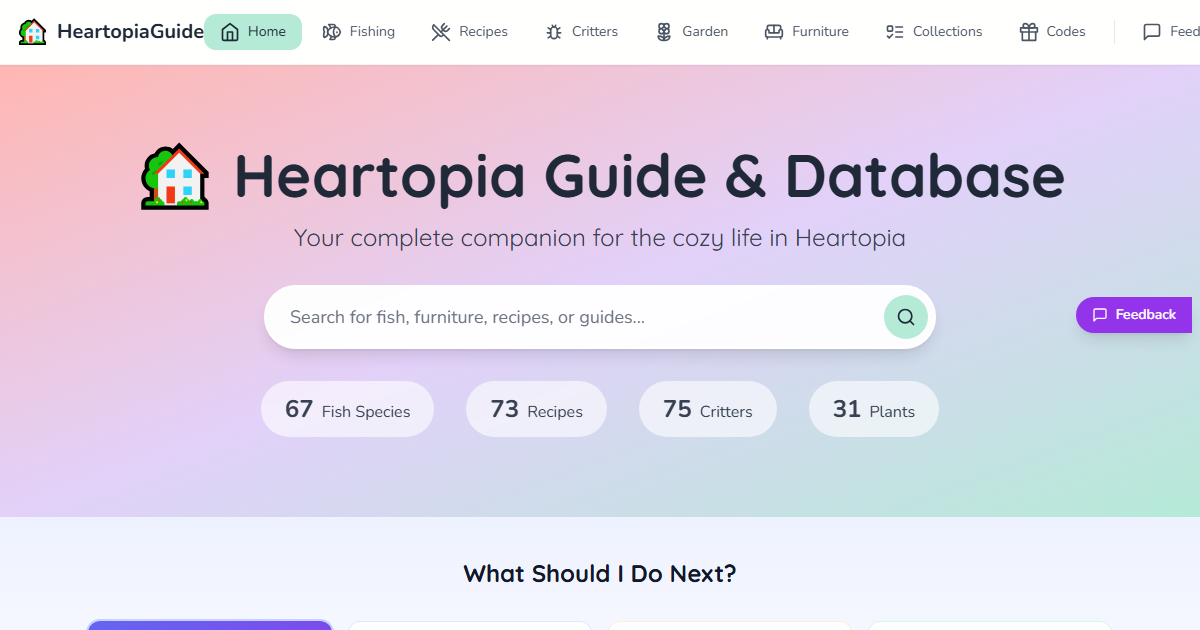This screenshot has height=630, width=1200.
Task: Click the 67 Fish Species stat pill
Action: point(347,409)
